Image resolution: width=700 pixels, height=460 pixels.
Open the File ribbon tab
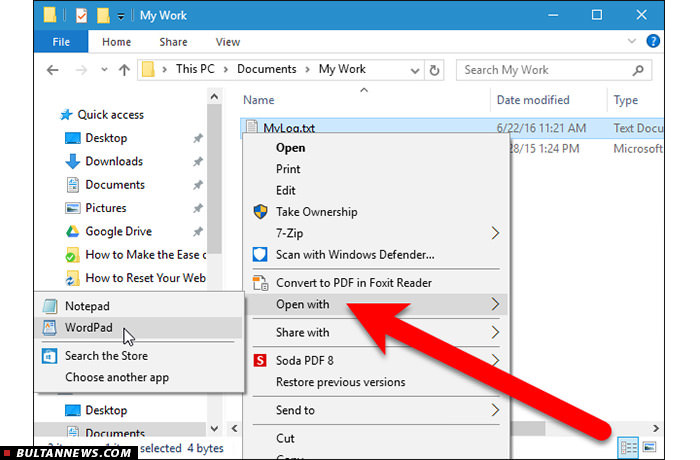coord(61,42)
